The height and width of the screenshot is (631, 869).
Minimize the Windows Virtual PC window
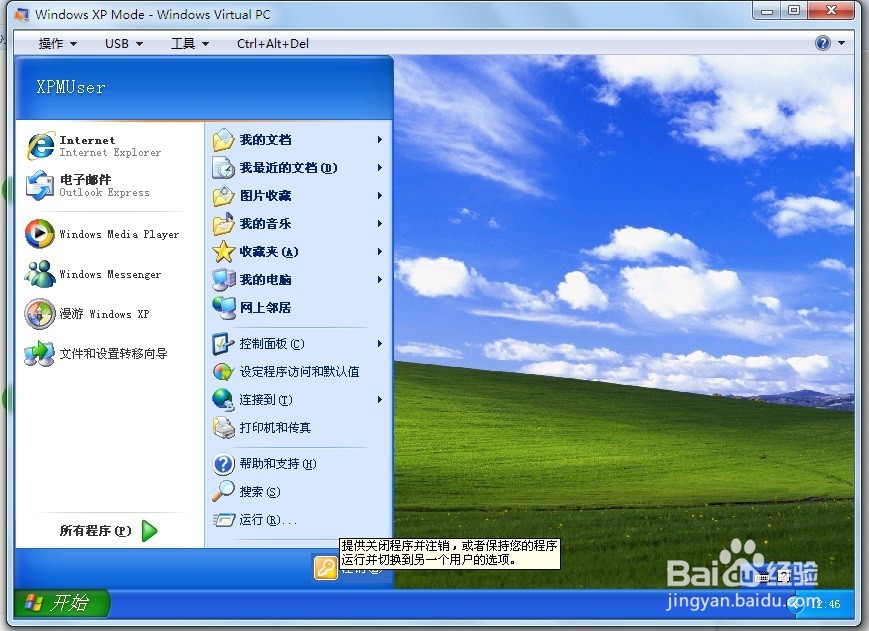[x=767, y=11]
